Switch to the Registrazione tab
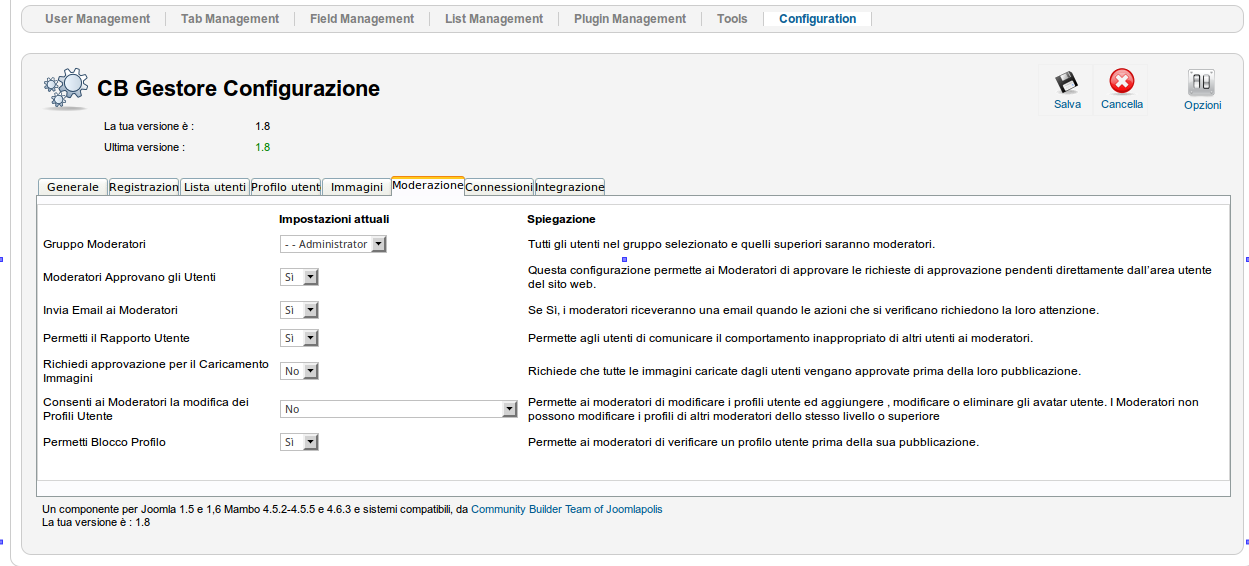The image size is (1249, 566). click(144, 187)
